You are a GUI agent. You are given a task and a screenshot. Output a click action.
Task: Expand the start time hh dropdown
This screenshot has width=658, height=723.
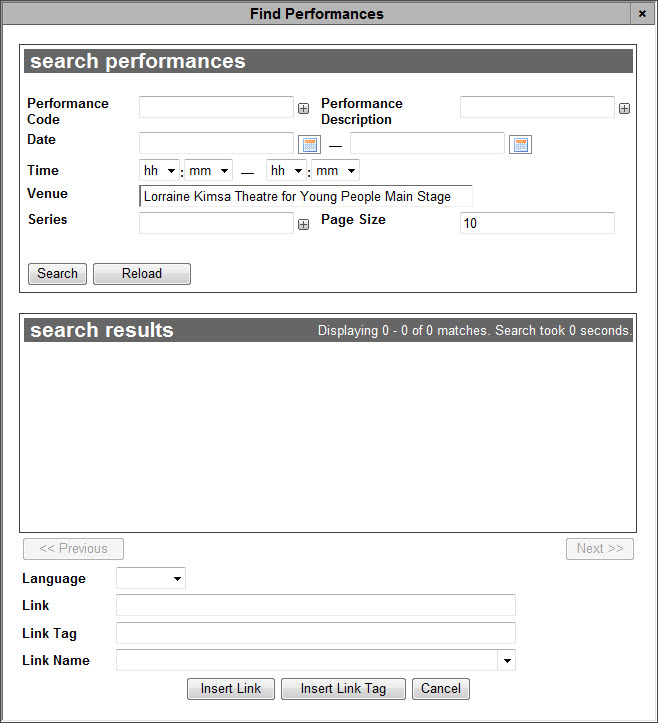pyautogui.click(x=159, y=171)
